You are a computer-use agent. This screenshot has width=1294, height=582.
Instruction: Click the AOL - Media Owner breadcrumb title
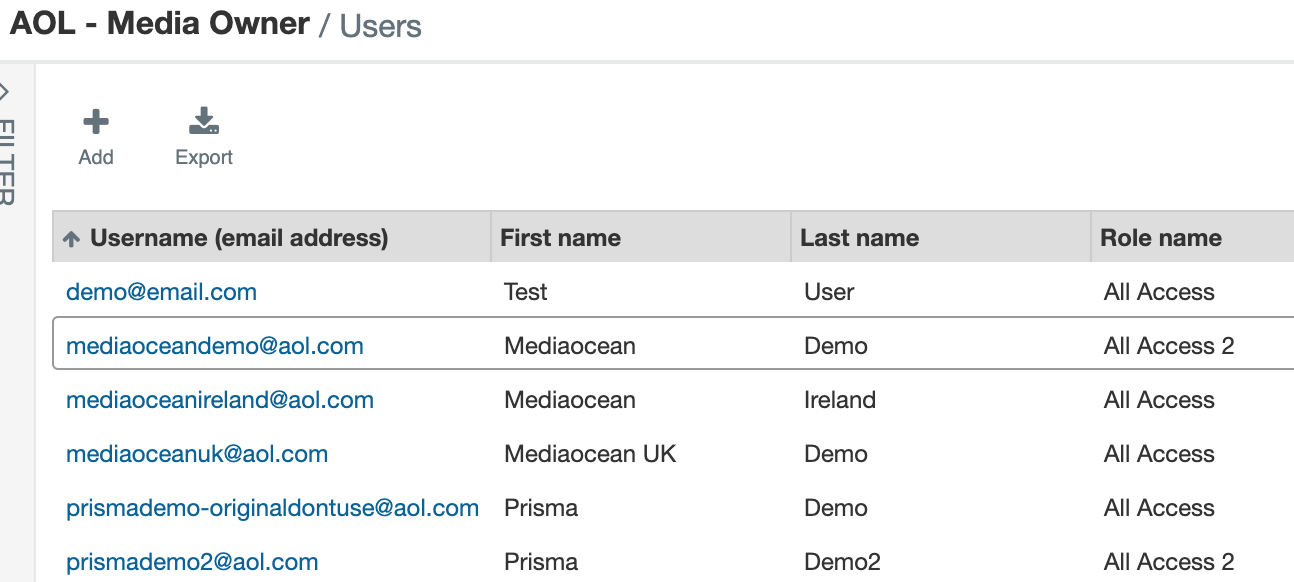[159, 23]
